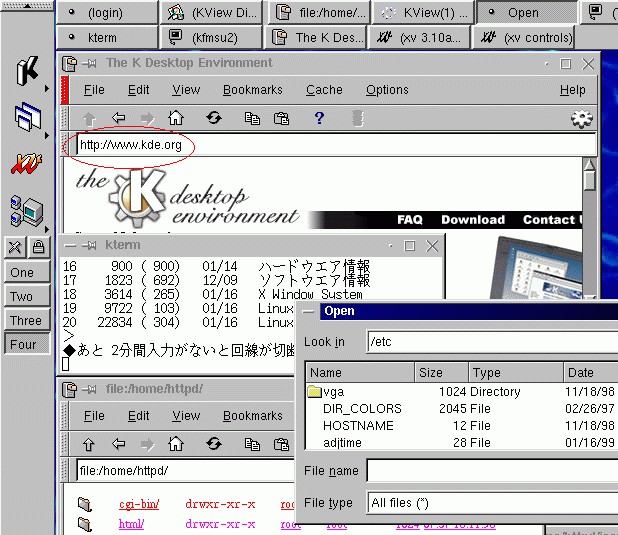Launch the xv image viewer panel icon

26,164
